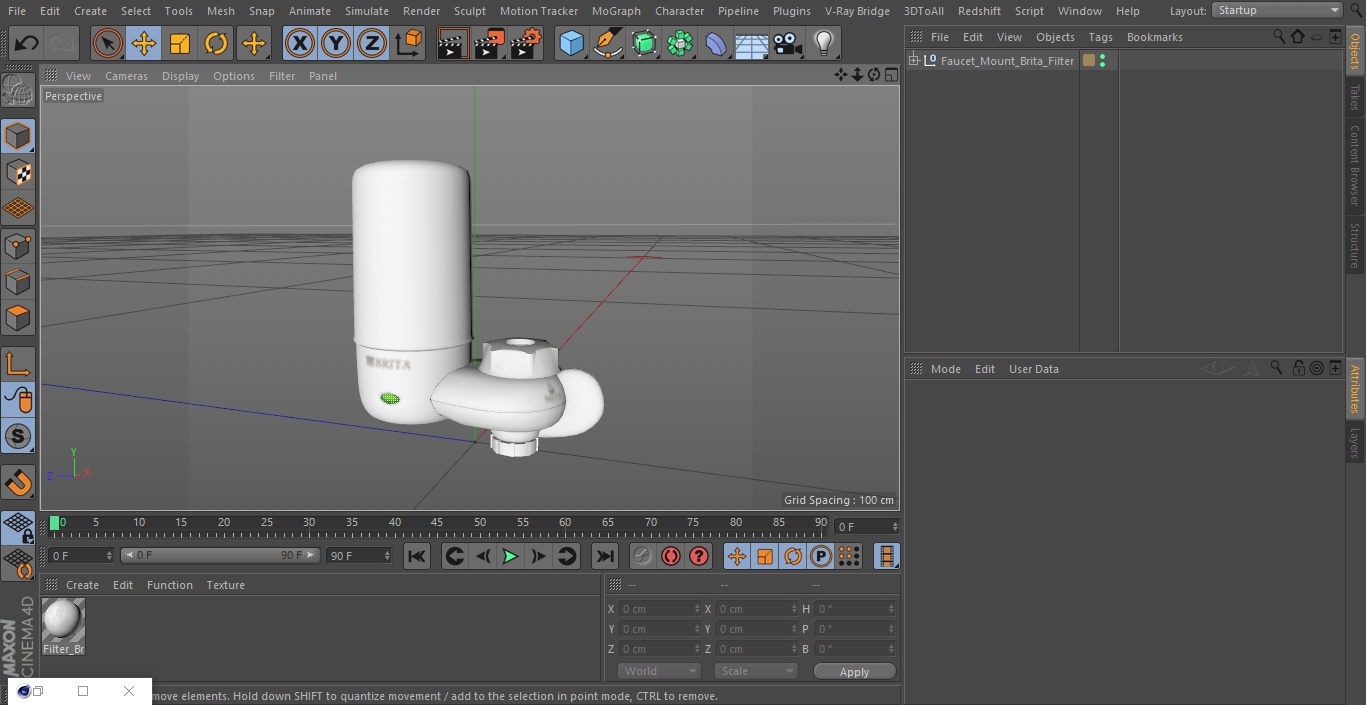
Task: Switch to Model mode
Action: pos(18,136)
